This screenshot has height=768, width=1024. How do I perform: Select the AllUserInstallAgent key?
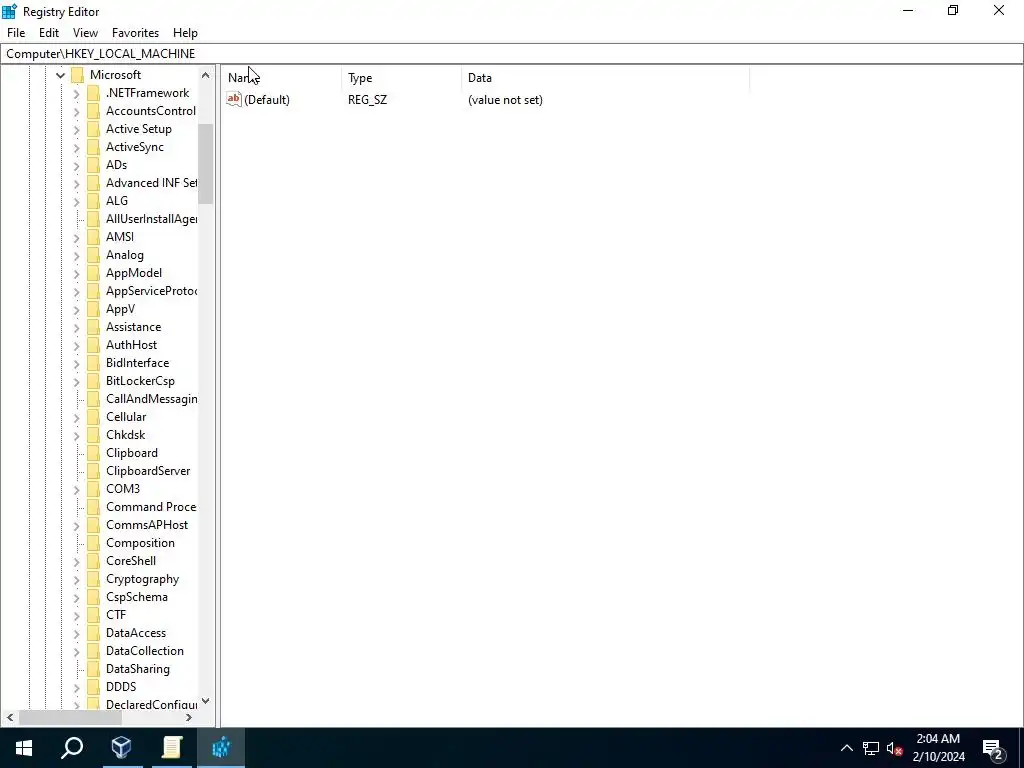tap(151, 219)
